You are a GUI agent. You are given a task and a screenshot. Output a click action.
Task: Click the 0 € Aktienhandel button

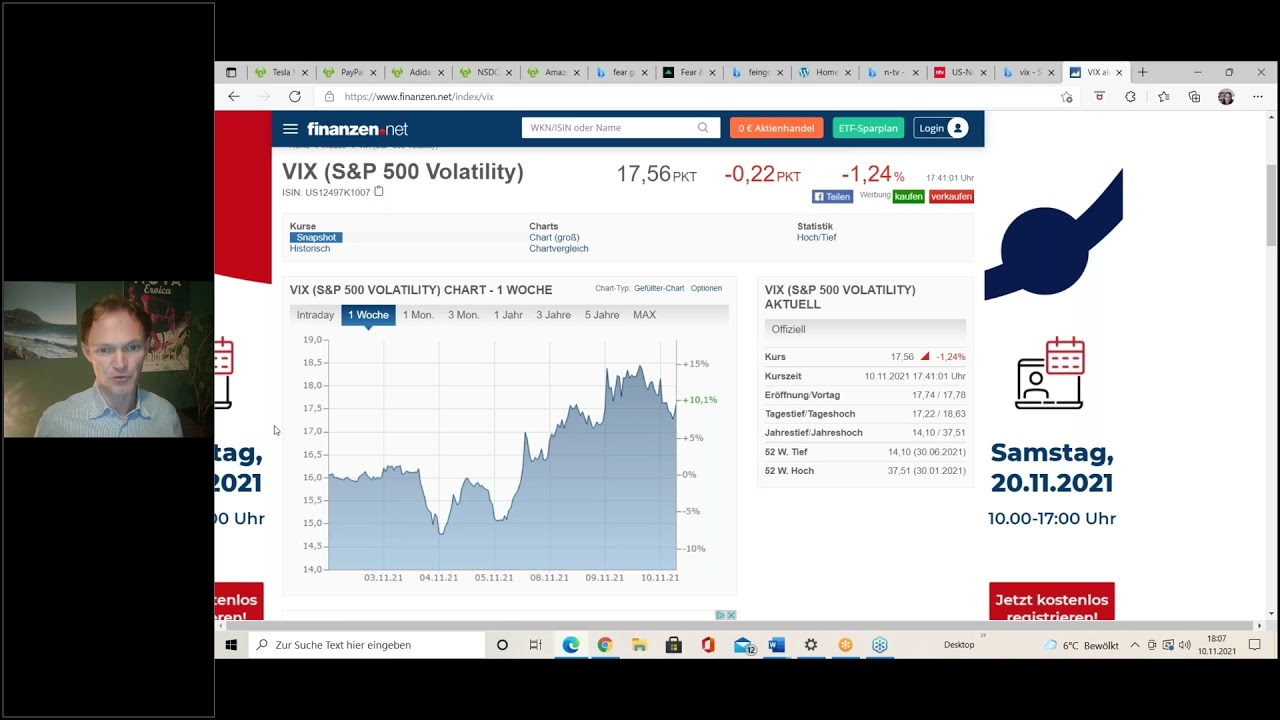click(x=776, y=128)
